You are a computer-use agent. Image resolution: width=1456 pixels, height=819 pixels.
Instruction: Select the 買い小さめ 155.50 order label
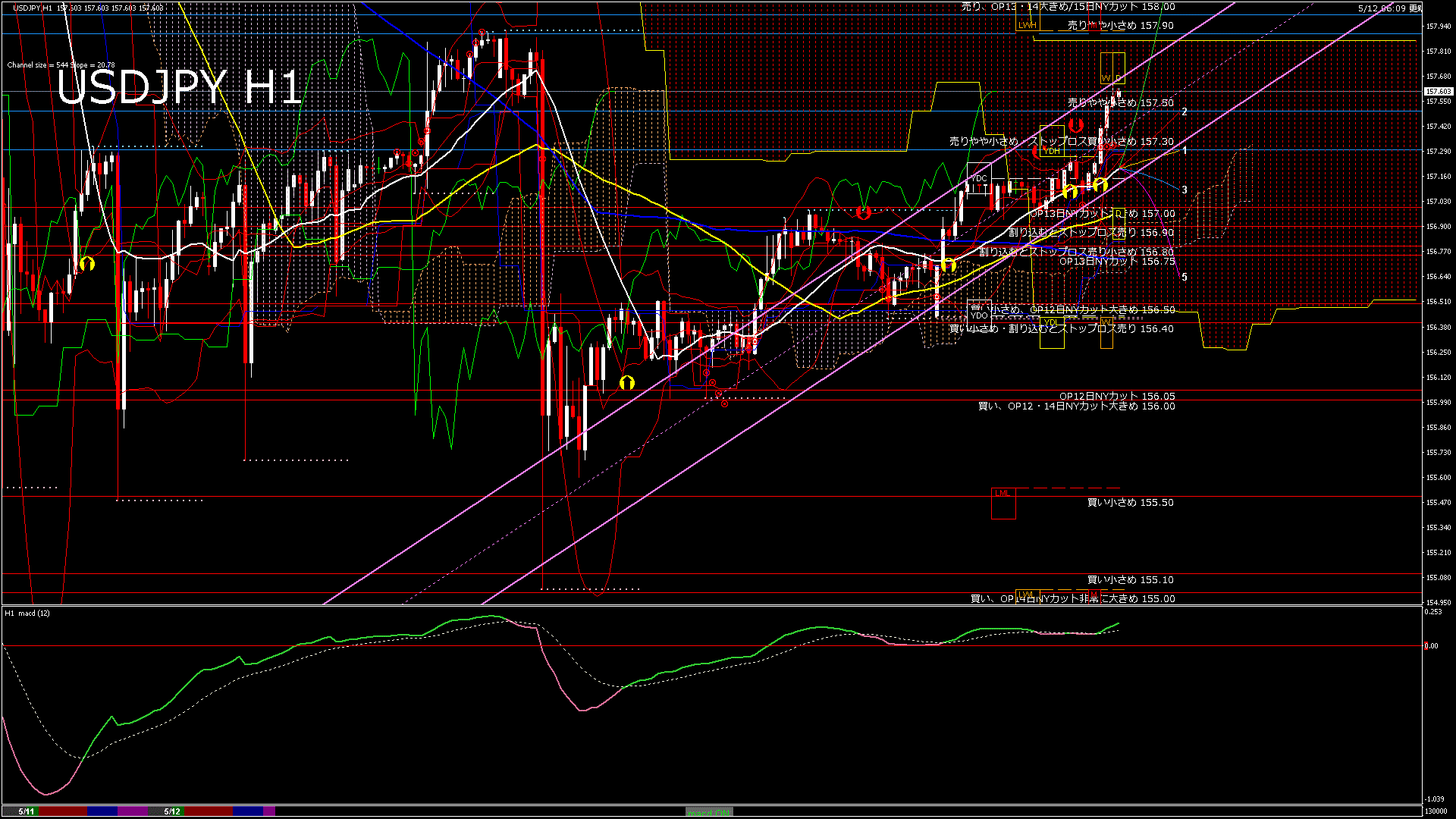[x=1130, y=502]
